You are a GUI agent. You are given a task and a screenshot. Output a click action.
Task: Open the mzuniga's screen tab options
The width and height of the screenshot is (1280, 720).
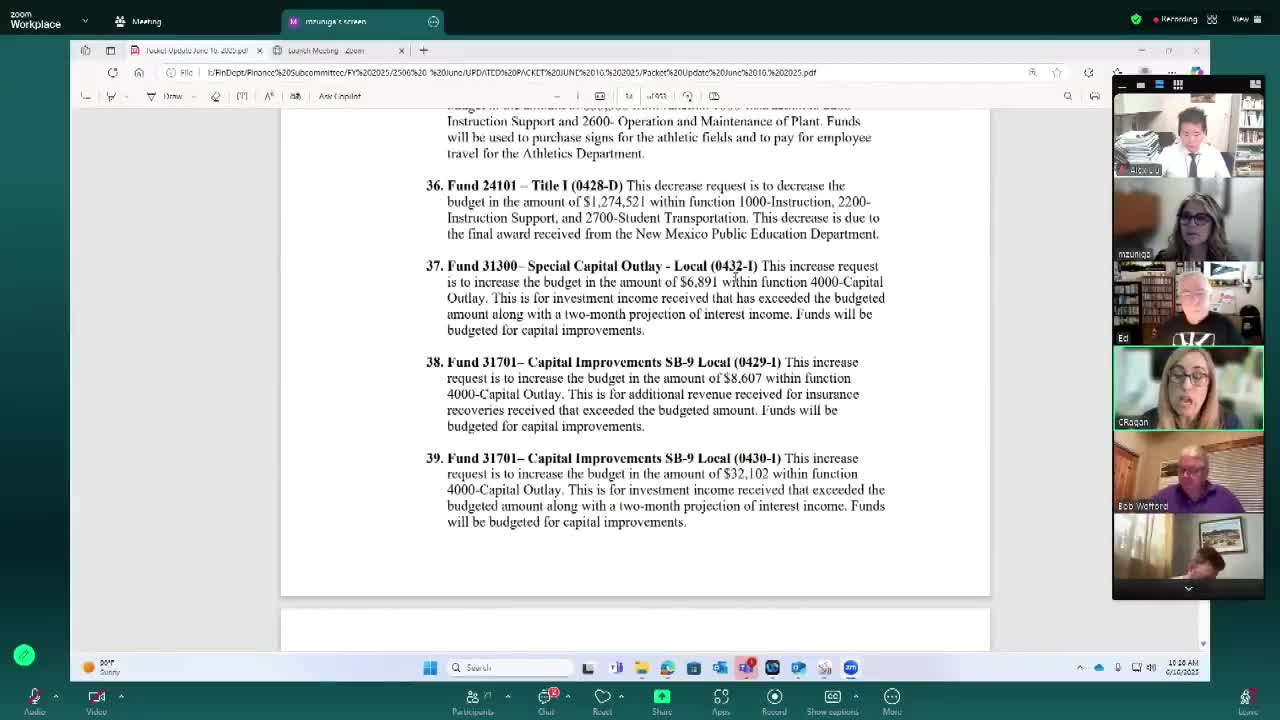pos(433,21)
